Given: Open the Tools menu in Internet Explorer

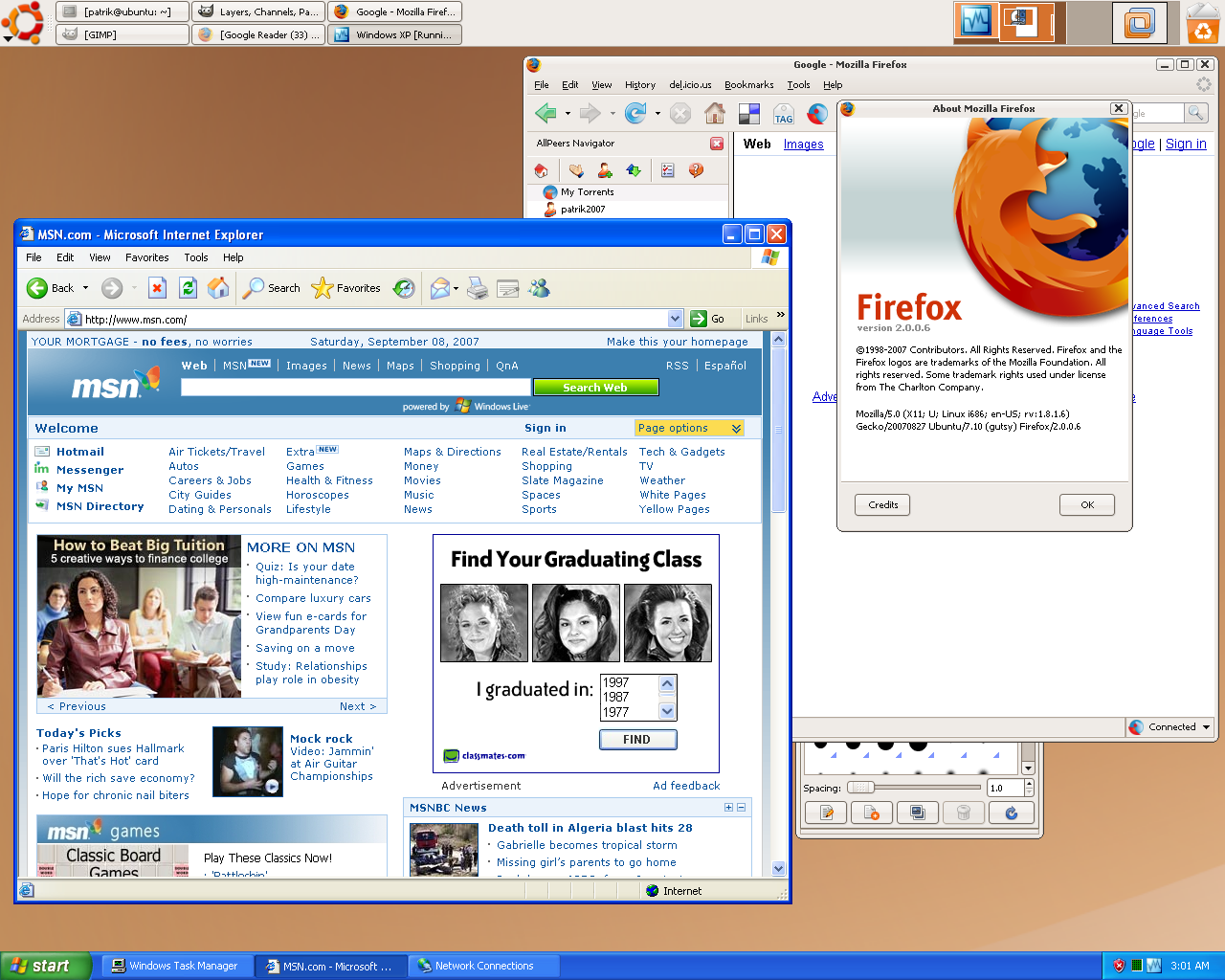Looking at the screenshot, I should [196, 257].
